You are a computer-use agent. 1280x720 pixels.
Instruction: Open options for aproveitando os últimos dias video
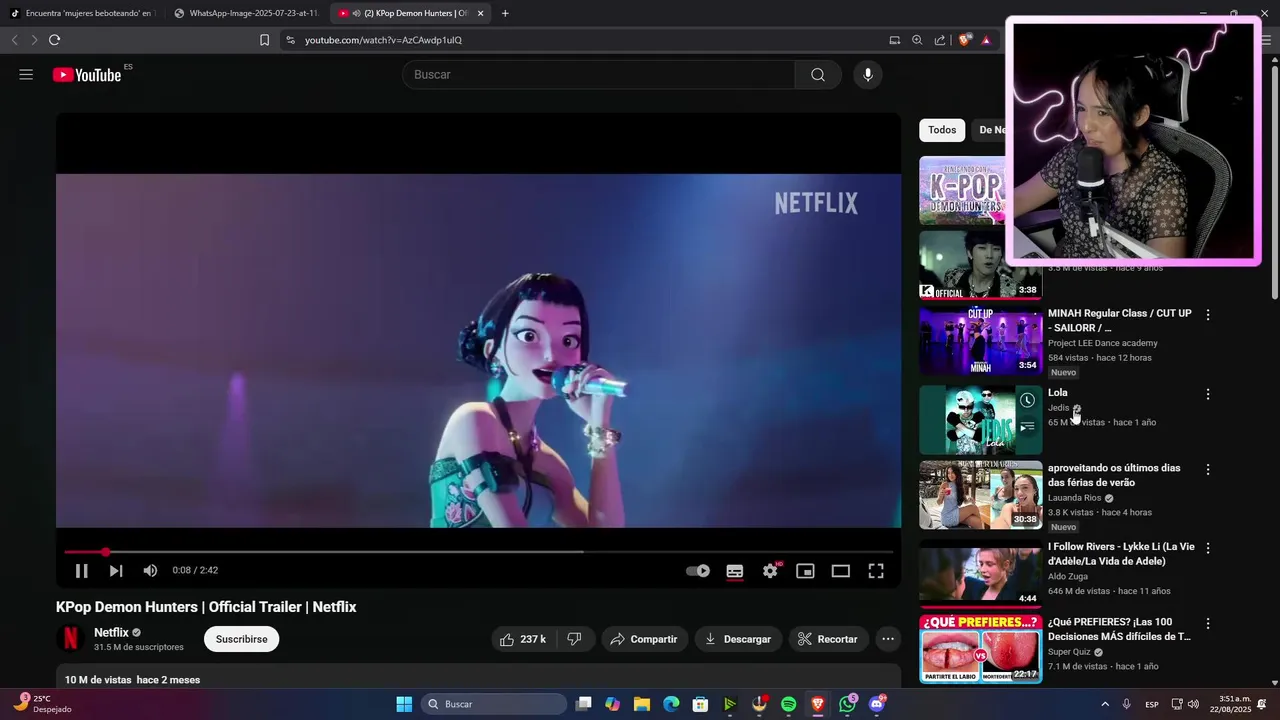coord(1207,469)
